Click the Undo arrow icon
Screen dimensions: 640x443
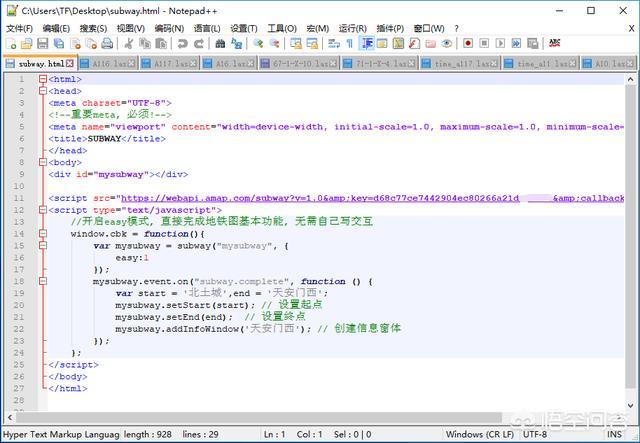(x=182, y=44)
